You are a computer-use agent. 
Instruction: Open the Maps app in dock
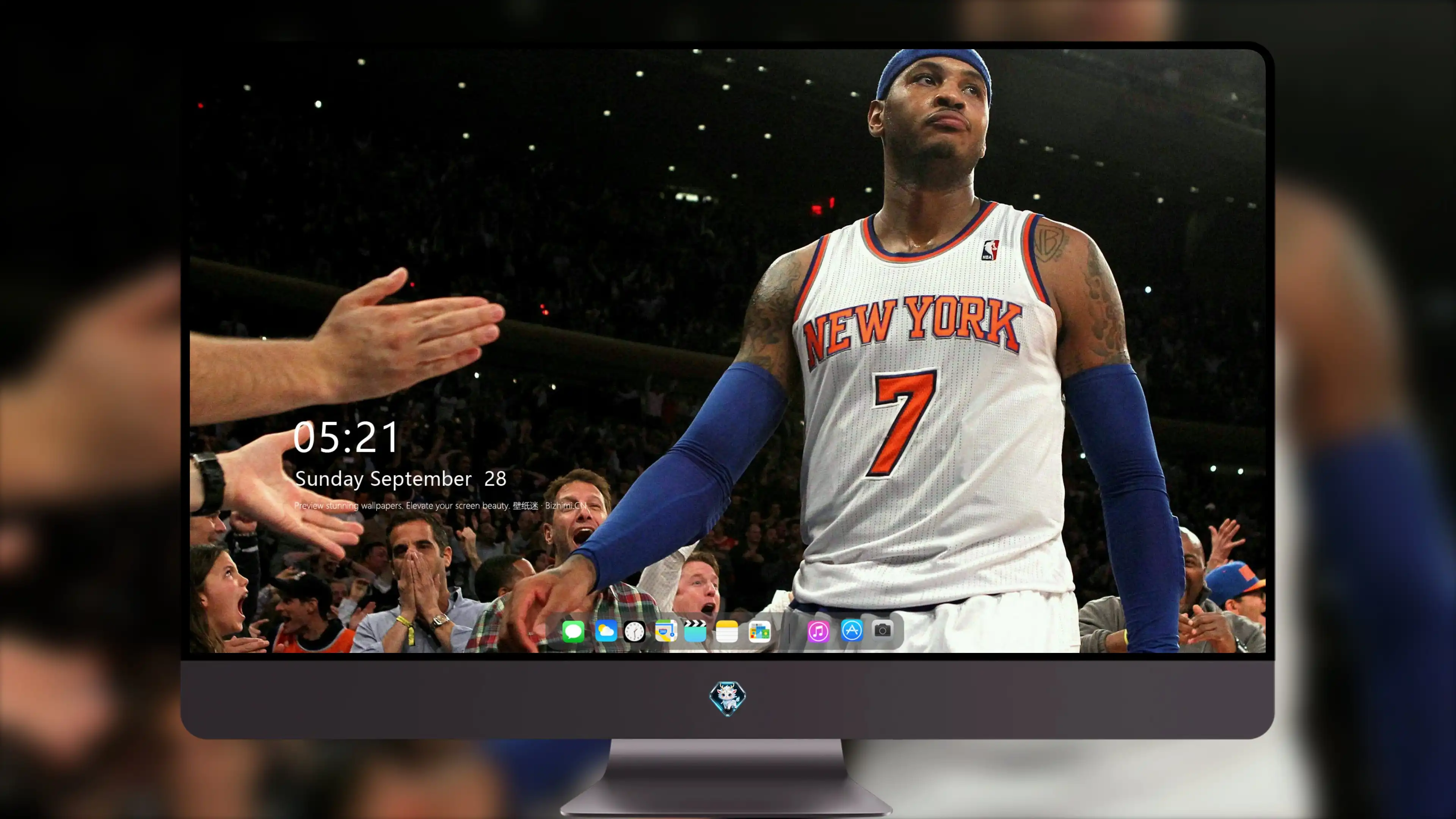[666, 631]
